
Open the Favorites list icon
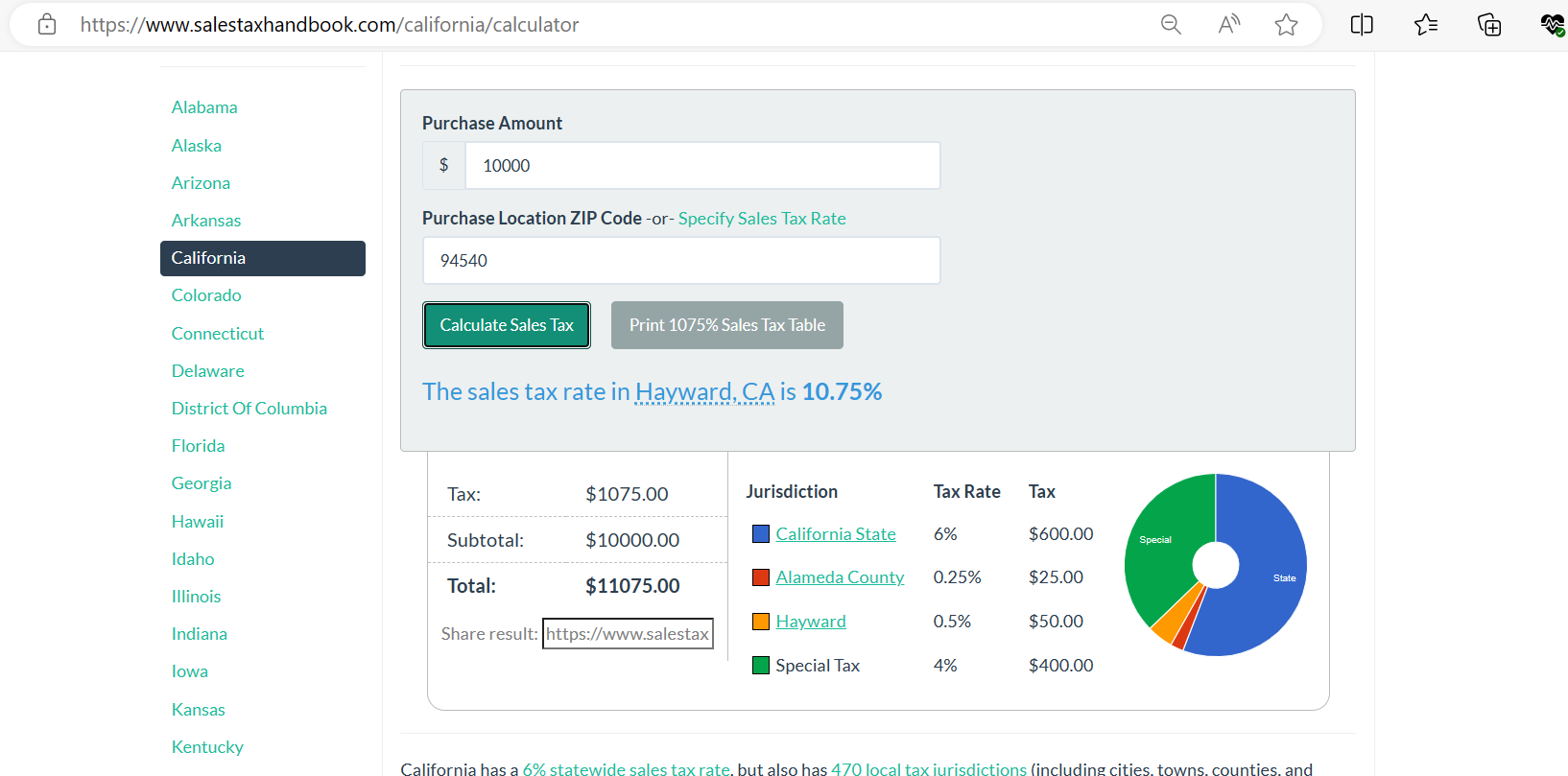(x=1426, y=25)
